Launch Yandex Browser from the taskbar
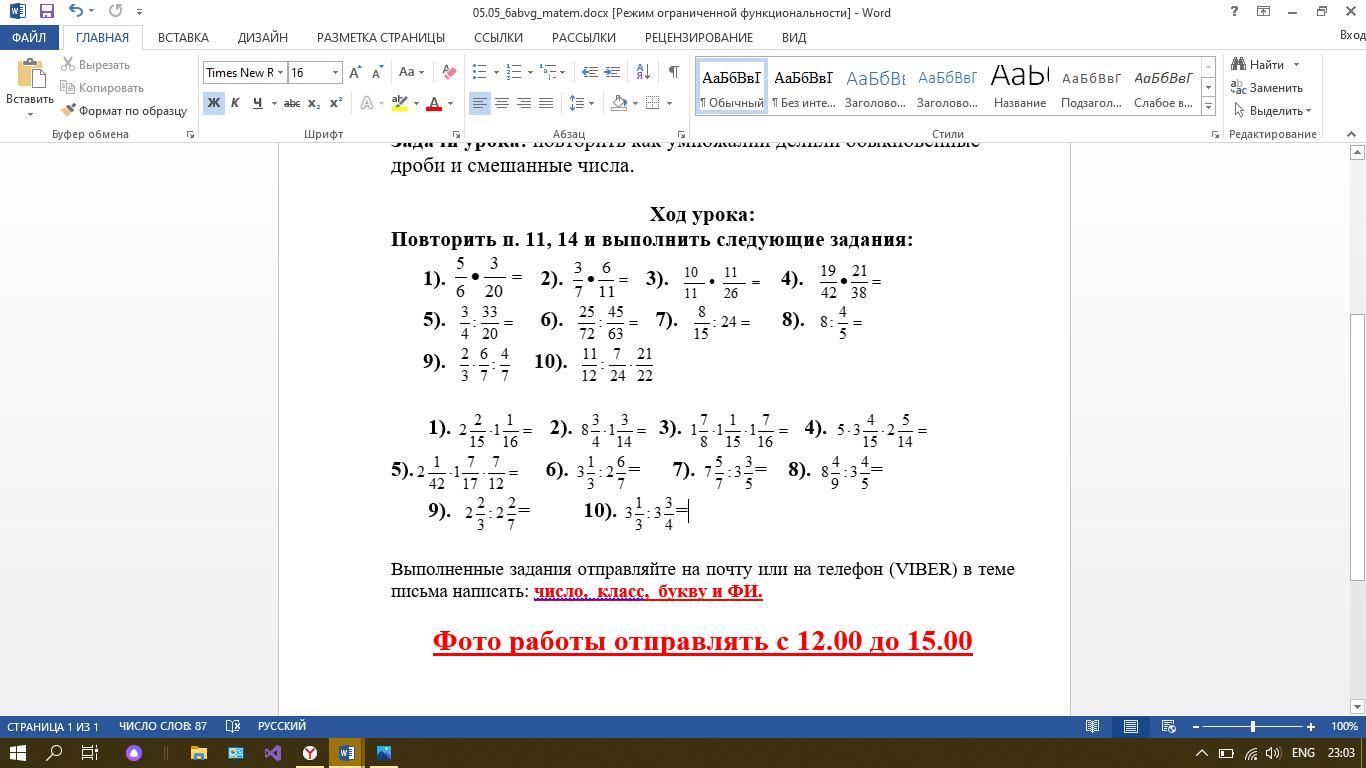The height and width of the screenshot is (768, 1366). point(309,753)
